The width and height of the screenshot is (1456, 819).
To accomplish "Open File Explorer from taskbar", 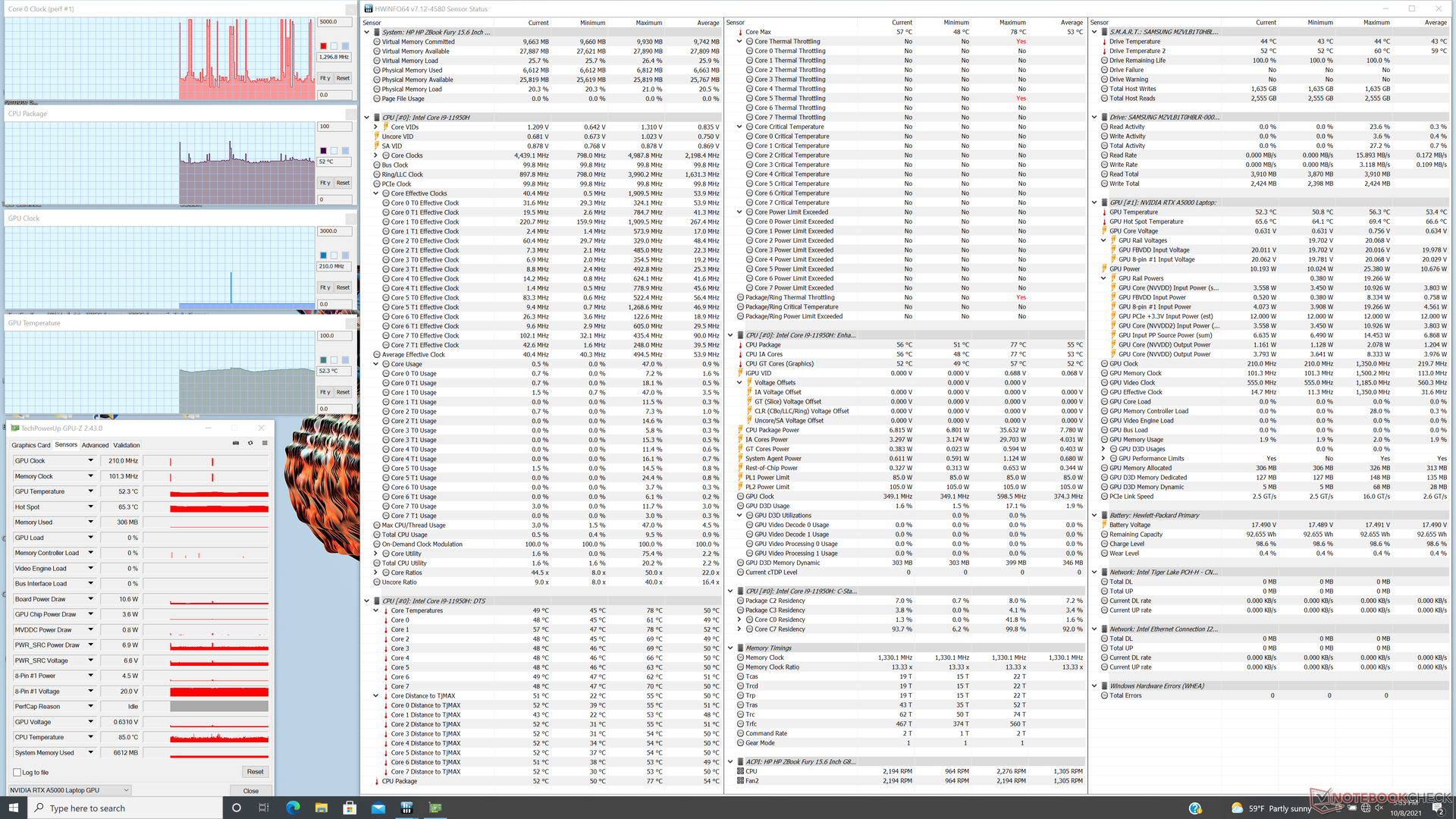I will (321, 808).
